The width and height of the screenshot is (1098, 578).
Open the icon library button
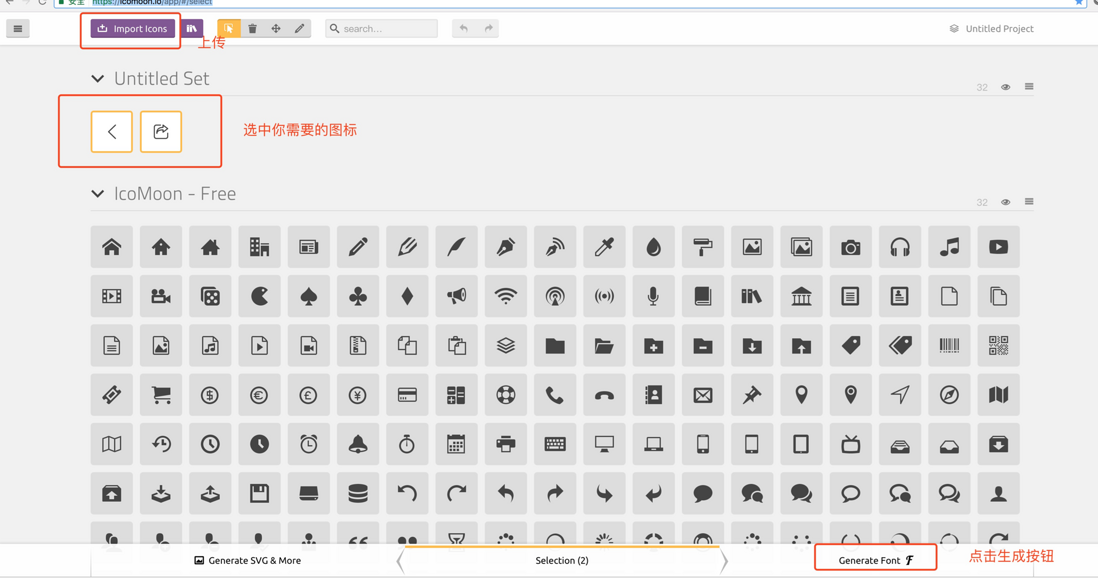[x=191, y=29]
